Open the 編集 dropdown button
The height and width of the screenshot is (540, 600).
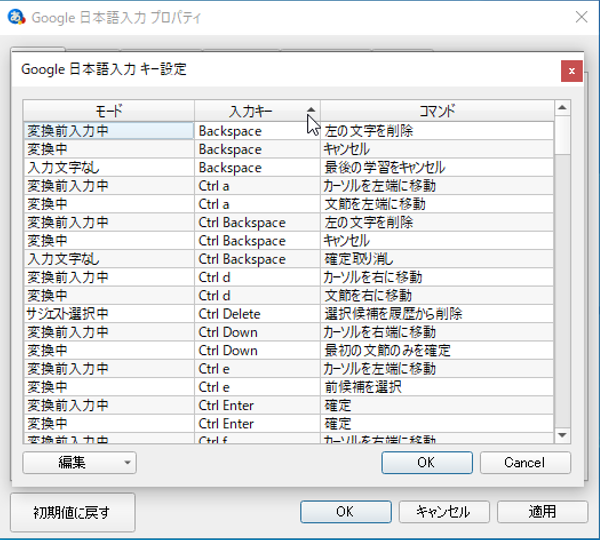pyautogui.click(x=79, y=462)
